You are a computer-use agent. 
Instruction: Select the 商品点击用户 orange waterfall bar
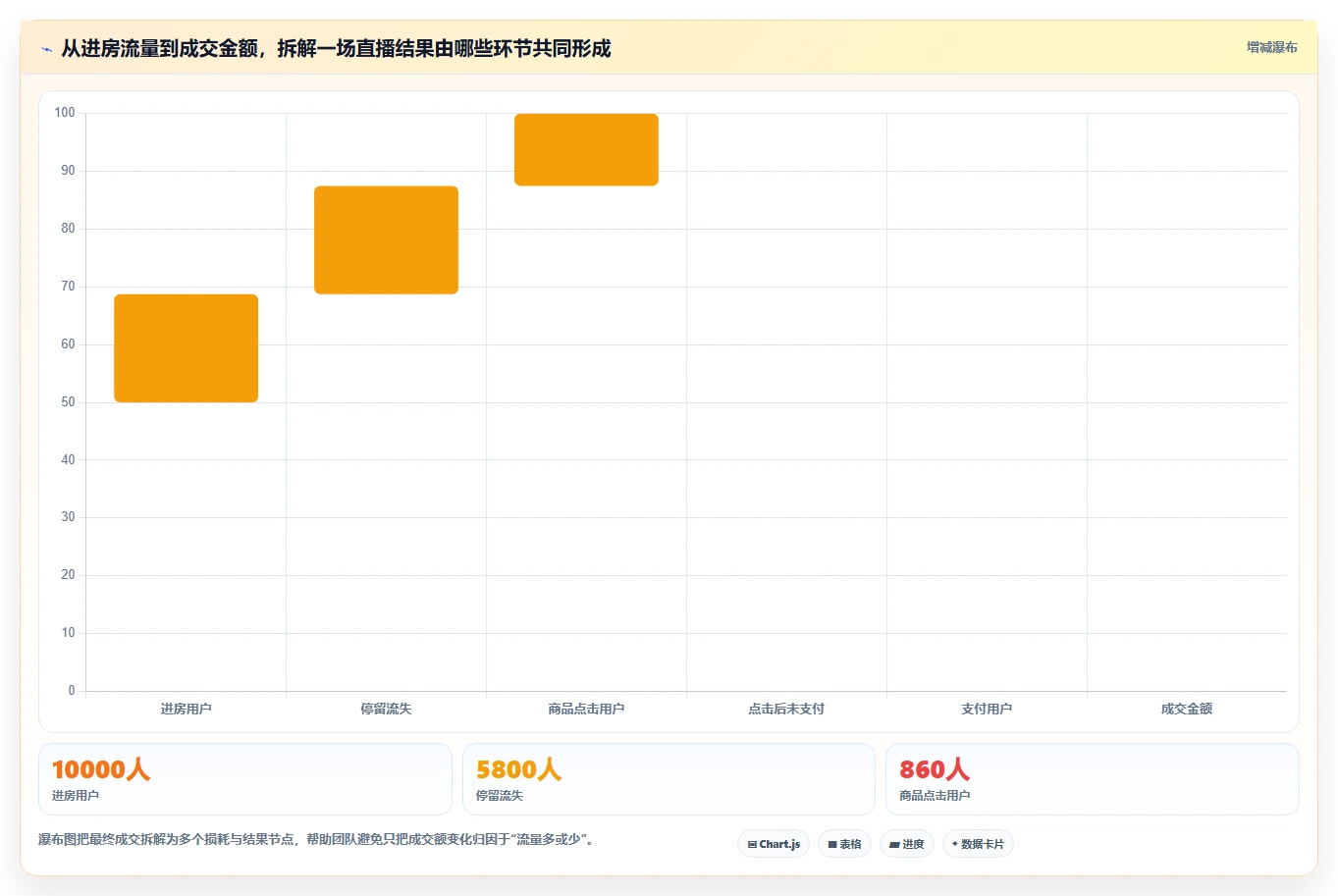(586, 149)
